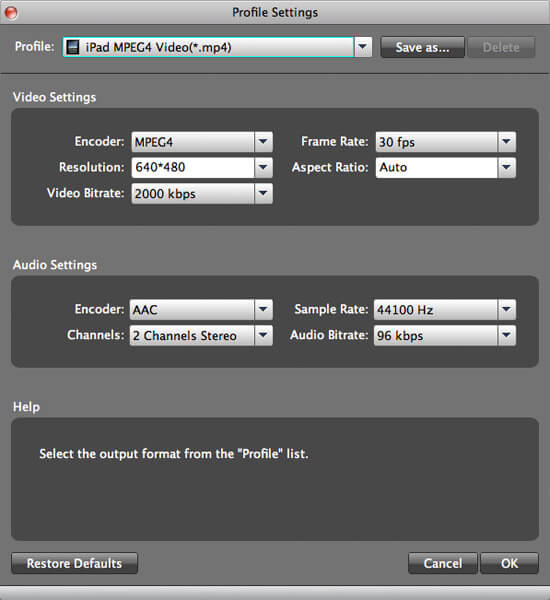This screenshot has width=550, height=600.
Task: Click the Profile Settings window title
Action: [x=275, y=12]
